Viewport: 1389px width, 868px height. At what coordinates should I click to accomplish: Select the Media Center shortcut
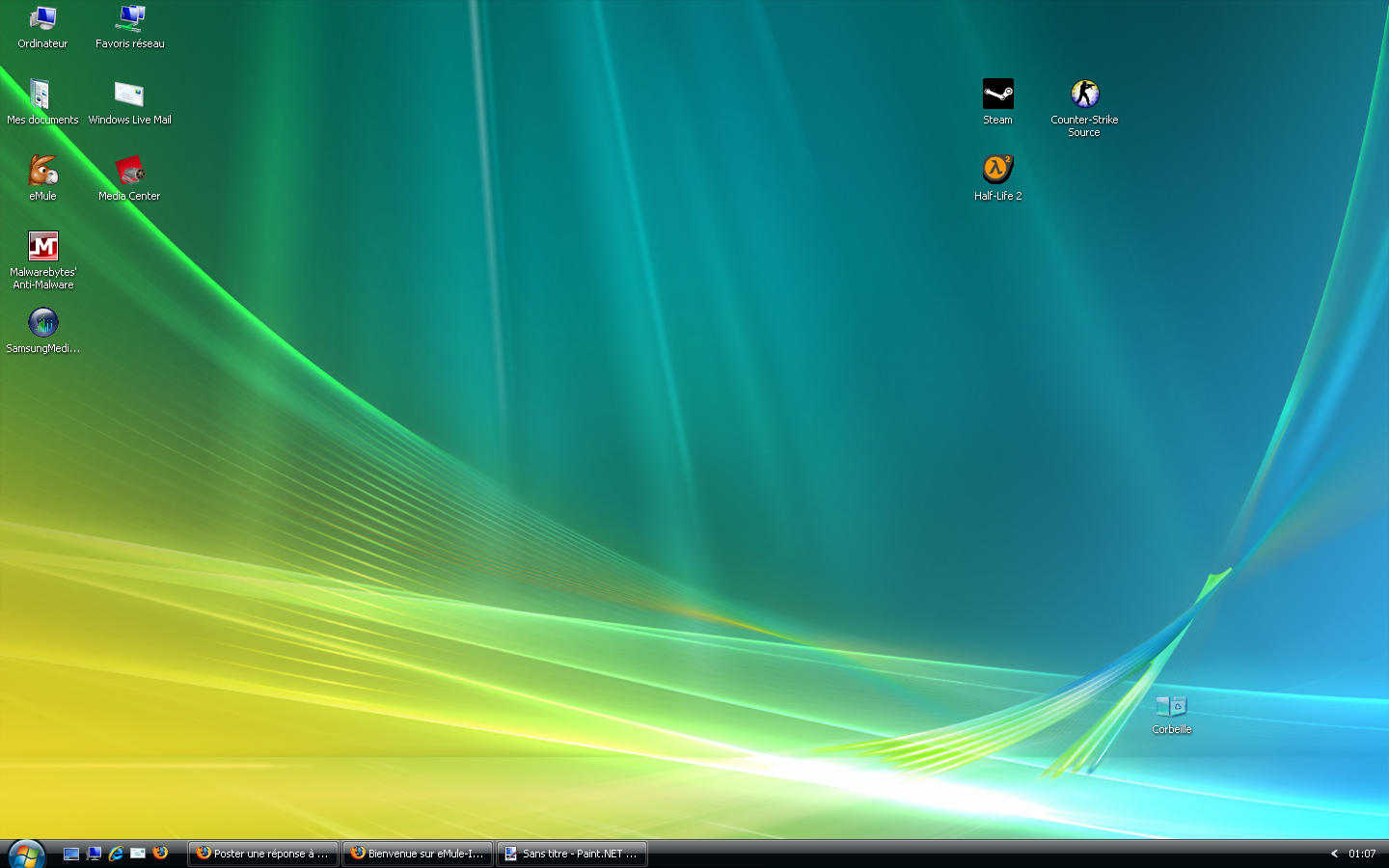pos(129,178)
